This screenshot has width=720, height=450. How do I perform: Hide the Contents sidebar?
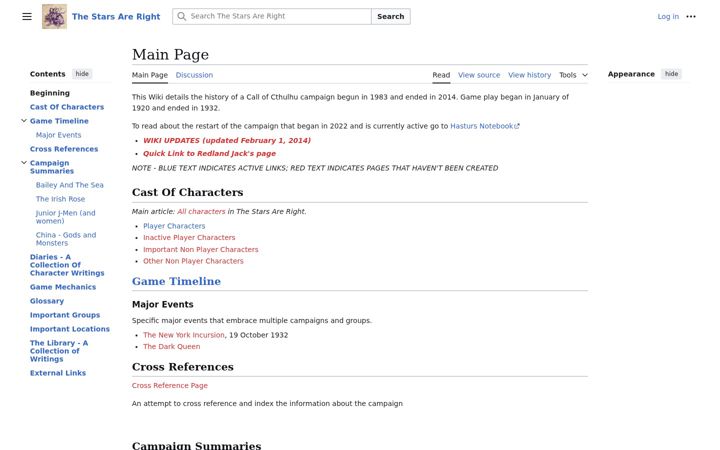click(82, 74)
